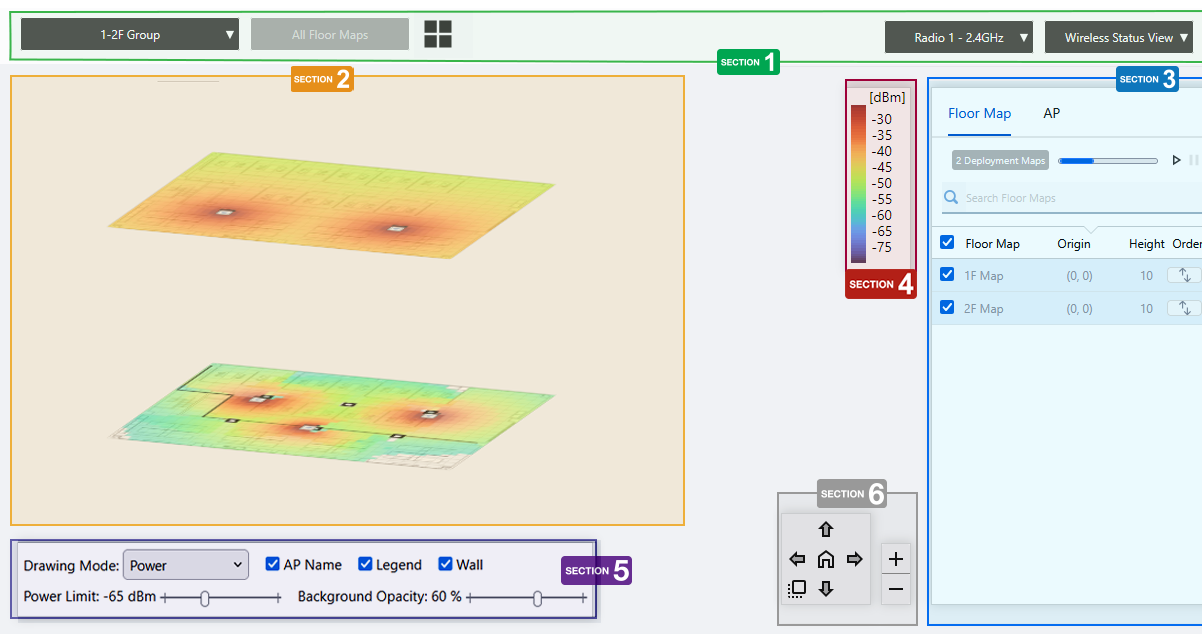
Task: Expand the Radio 1 - 2.4GHz dropdown
Action: pyautogui.click(x=958, y=38)
